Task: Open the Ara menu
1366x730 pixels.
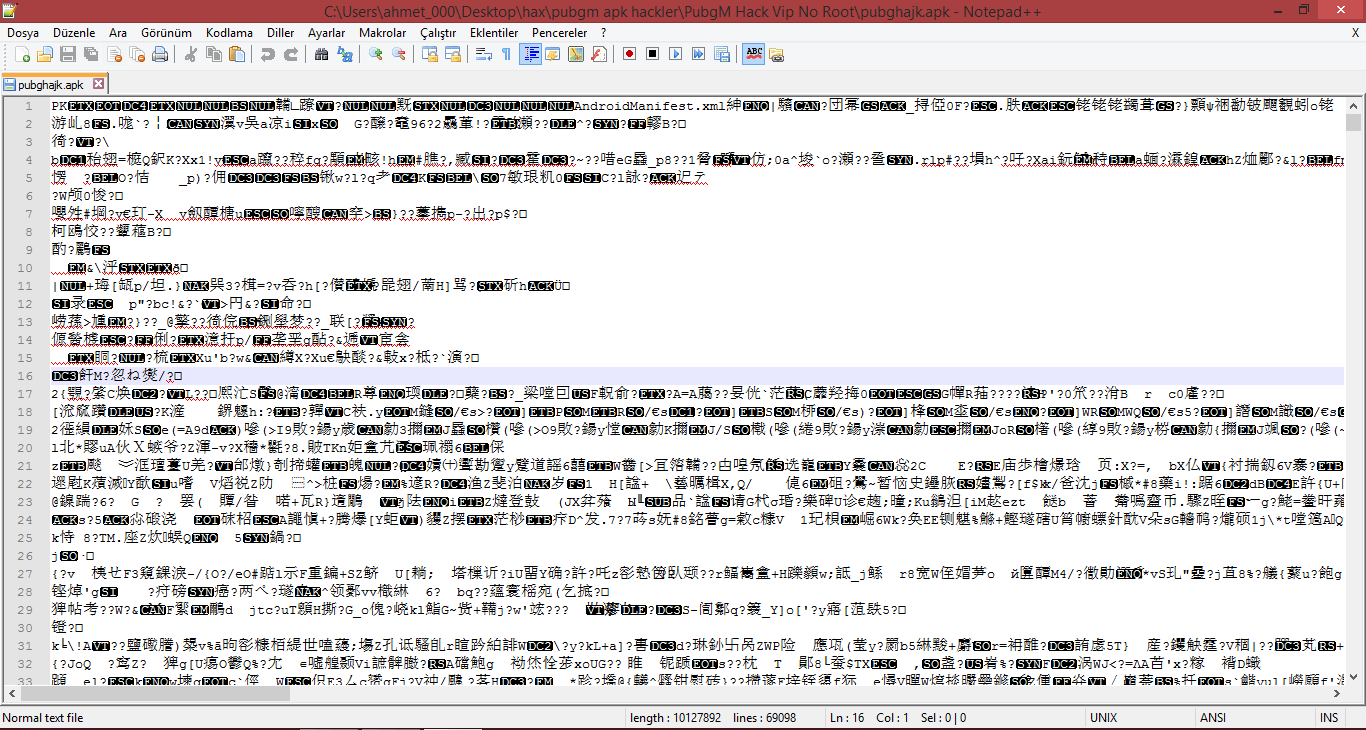Action: click(118, 33)
